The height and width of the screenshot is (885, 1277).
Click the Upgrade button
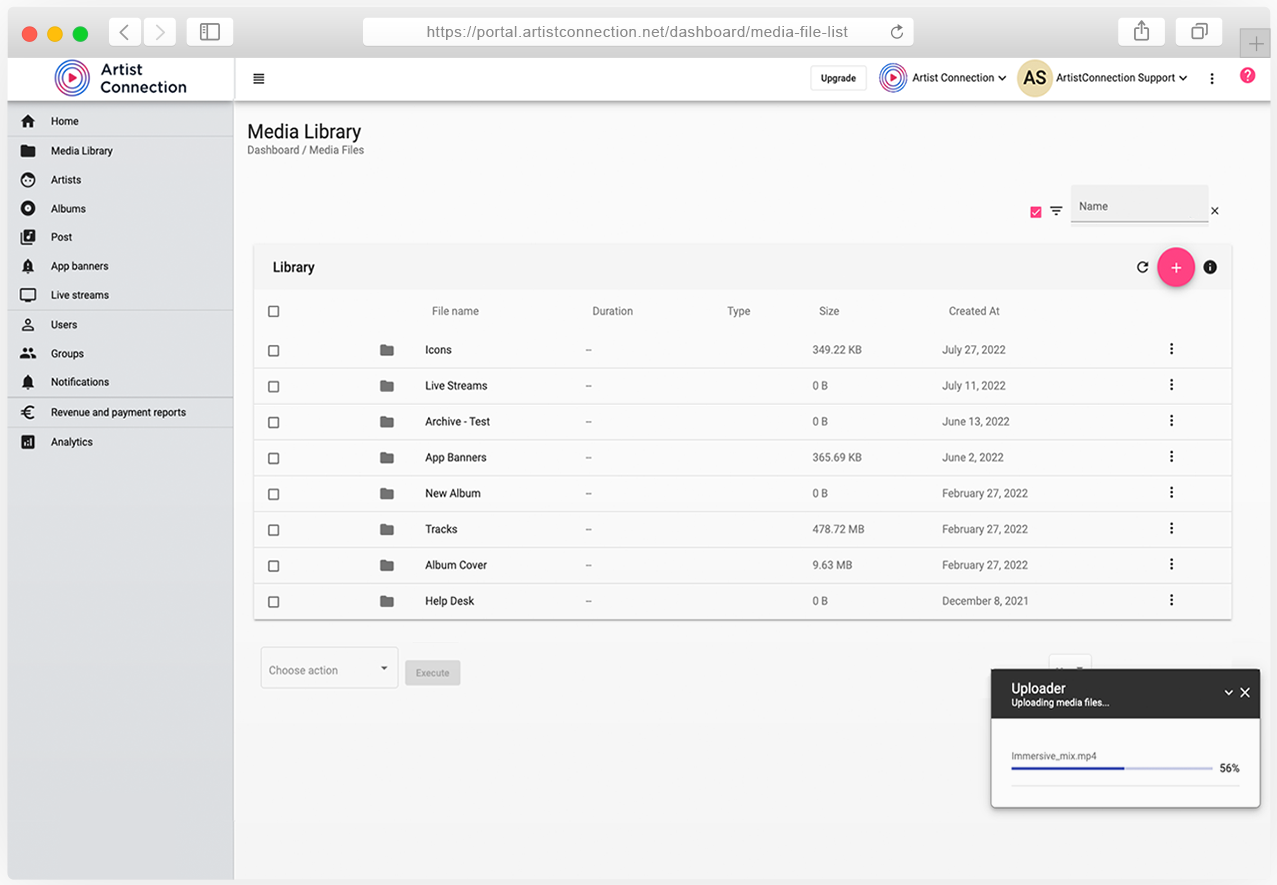[x=838, y=78]
